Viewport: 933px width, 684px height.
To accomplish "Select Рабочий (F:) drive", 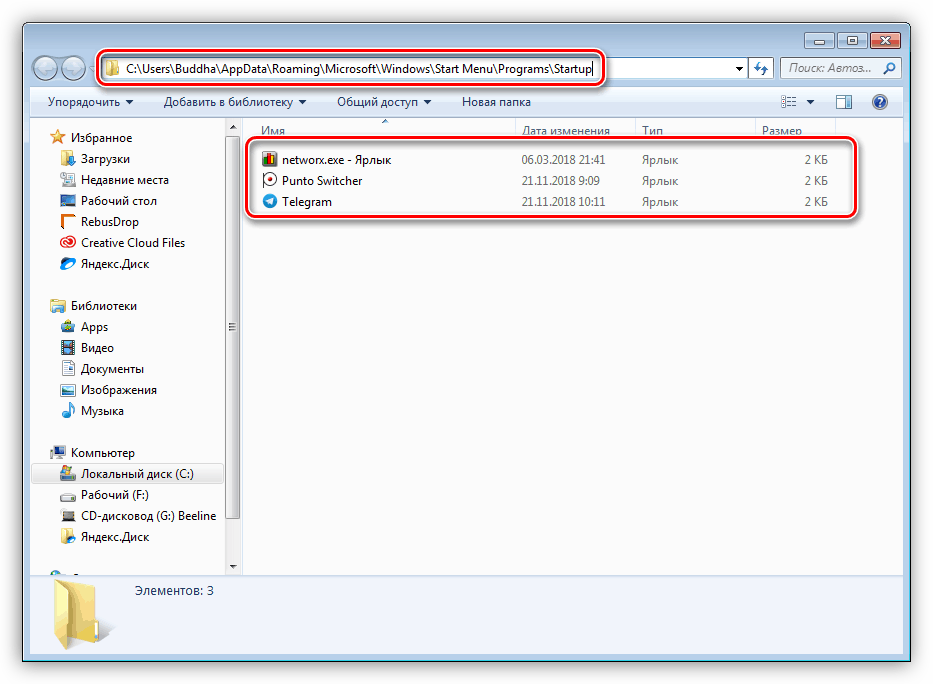I will pos(114,495).
